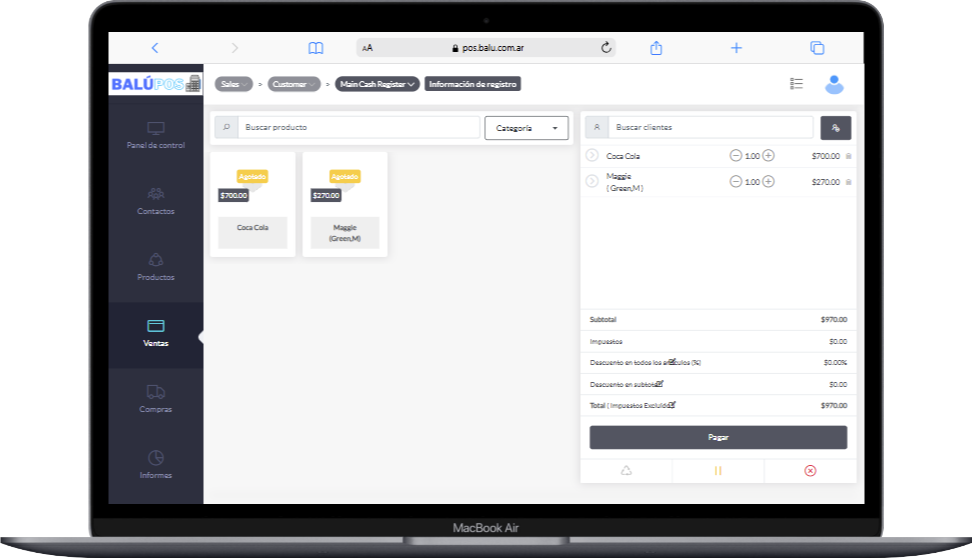Screen dimensions: 972x558
Task: Open the Main Cash Register dropdown
Action: [376, 85]
